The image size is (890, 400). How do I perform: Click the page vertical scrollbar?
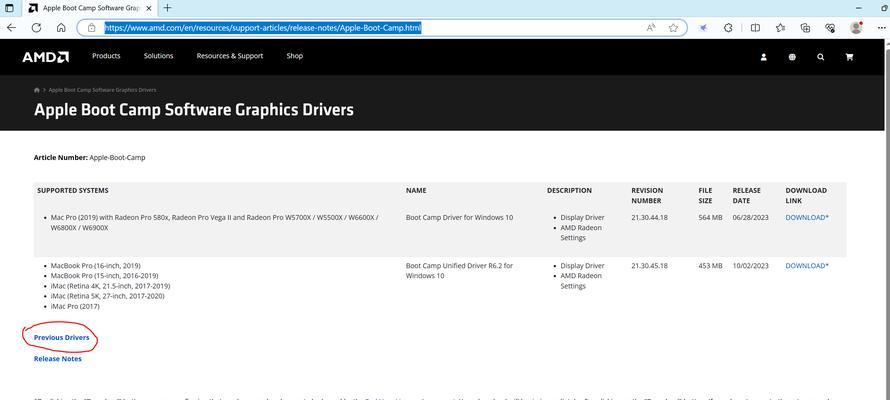886,219
